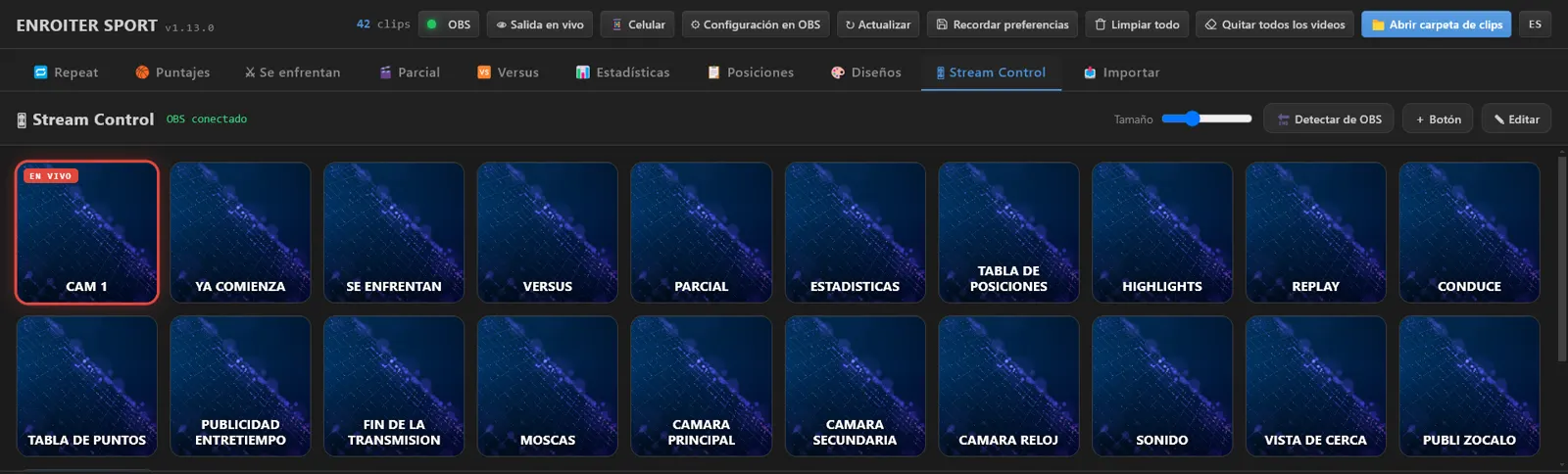Adjust the Tamaño size slider
Image resolution: width=1568 pixels, height=474 pixels.
[x=1206, y=118]
